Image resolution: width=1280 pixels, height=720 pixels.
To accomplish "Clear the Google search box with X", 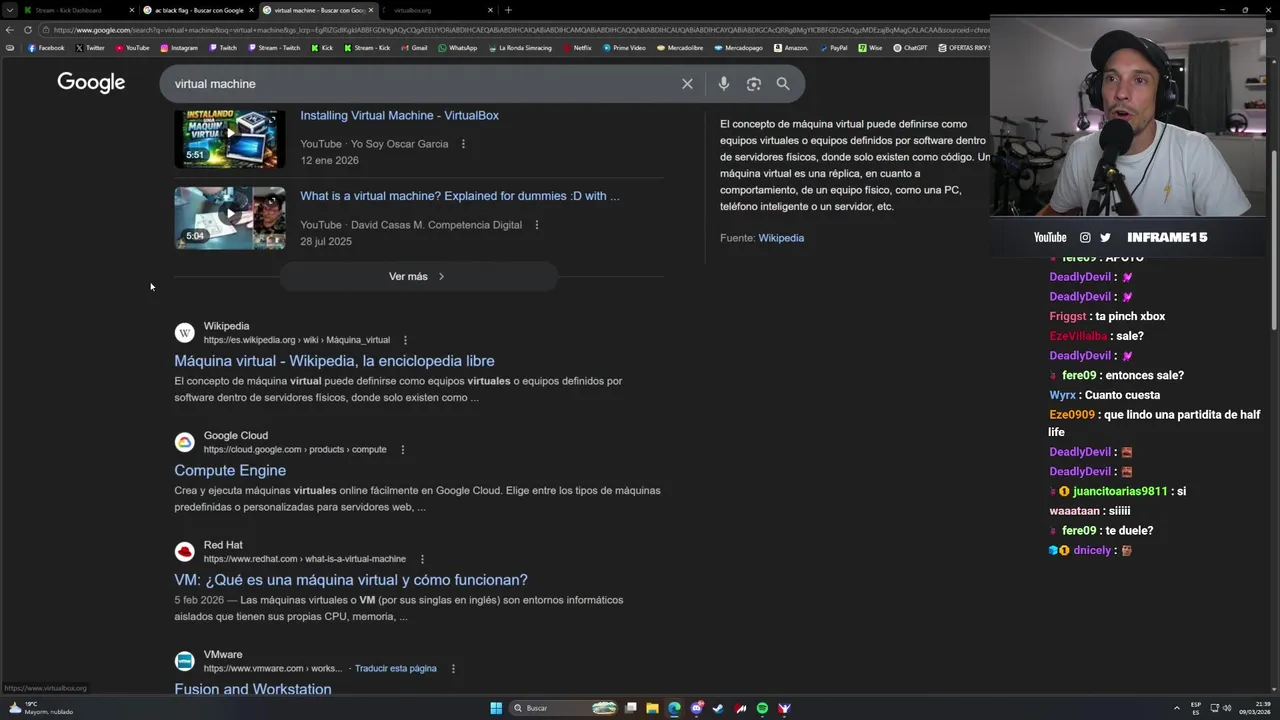I will tap(687, 84).
